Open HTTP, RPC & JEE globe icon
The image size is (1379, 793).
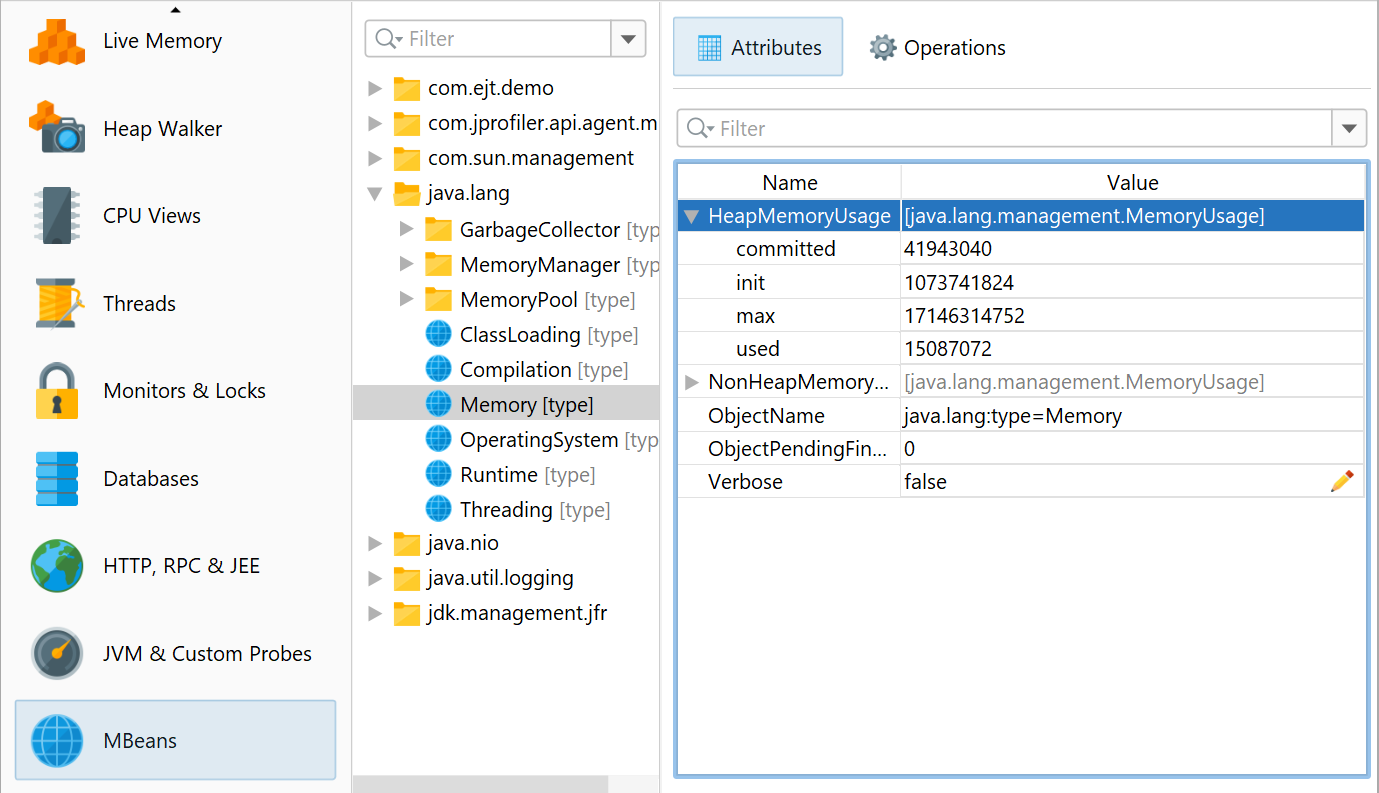click(x=56, y=566)
